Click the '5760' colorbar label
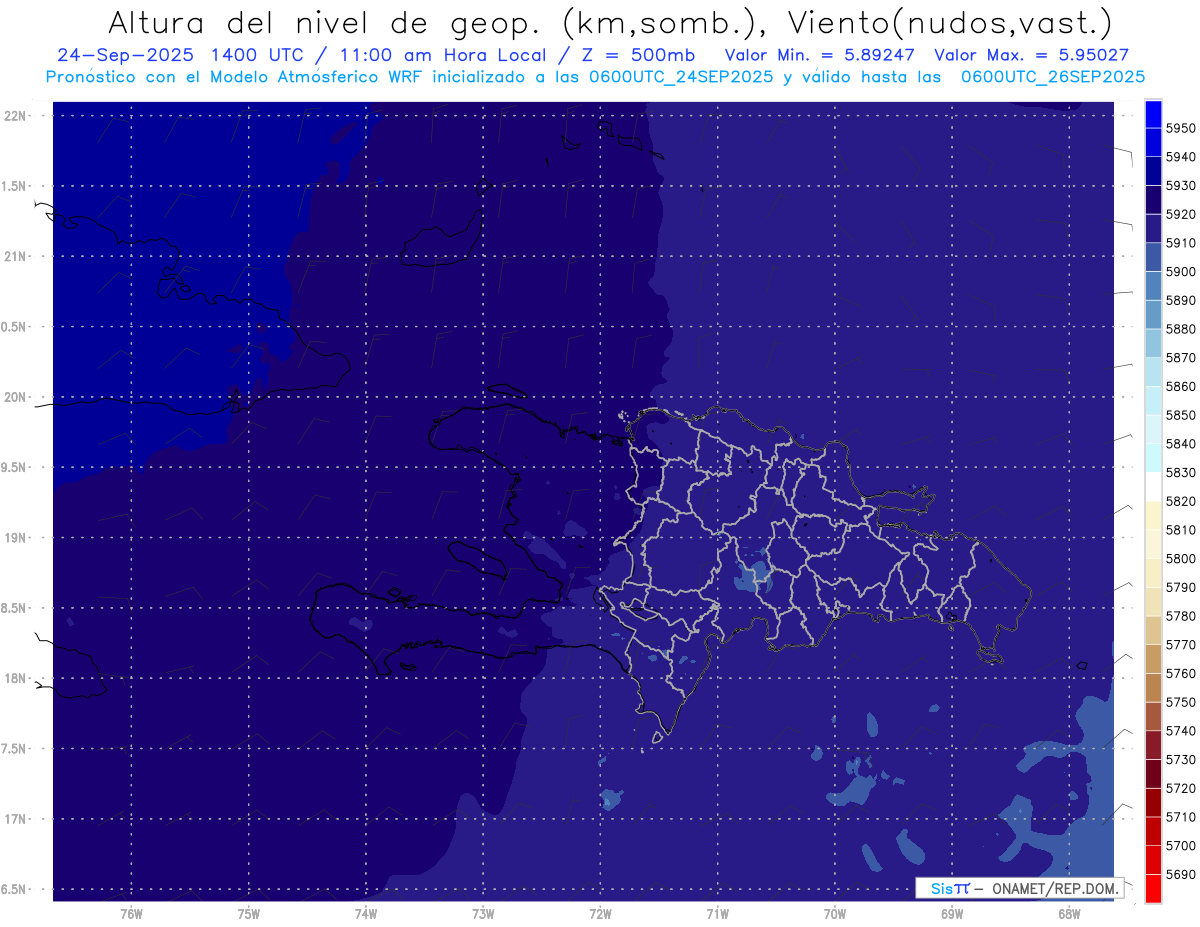The image size is (1200, 927). tap(1181, 673)
